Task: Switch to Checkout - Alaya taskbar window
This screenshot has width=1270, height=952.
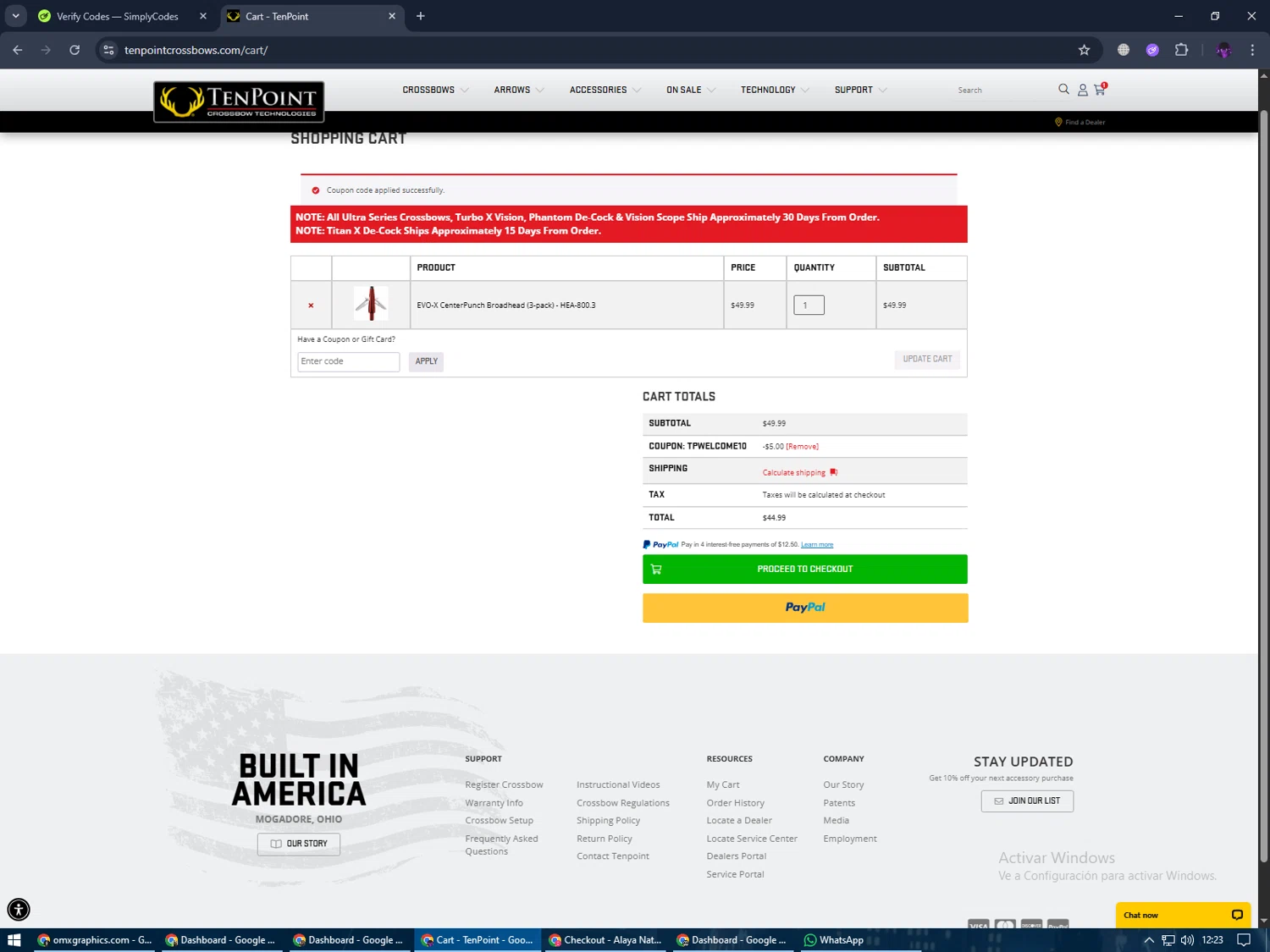Action: [x=605, y=940]
